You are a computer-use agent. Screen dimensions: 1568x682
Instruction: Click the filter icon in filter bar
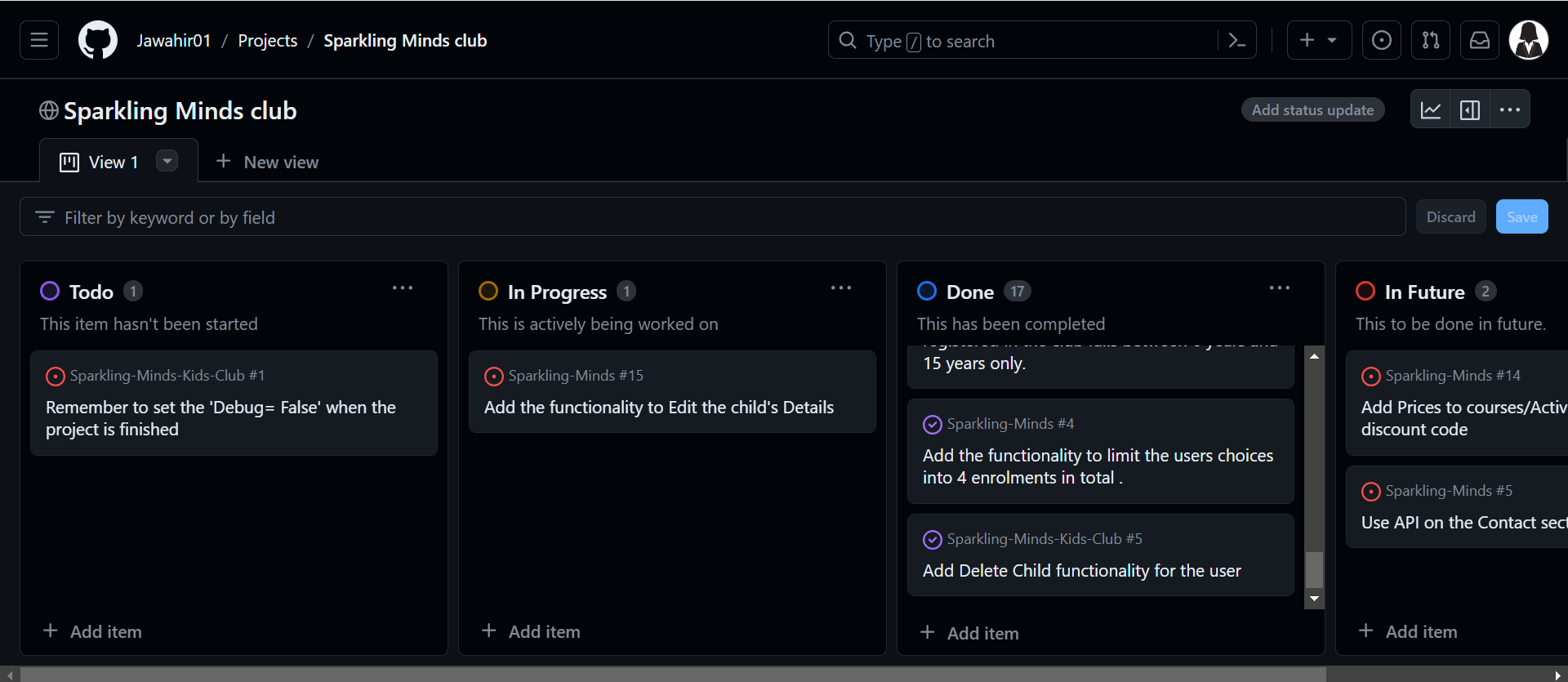pos(45,217)
